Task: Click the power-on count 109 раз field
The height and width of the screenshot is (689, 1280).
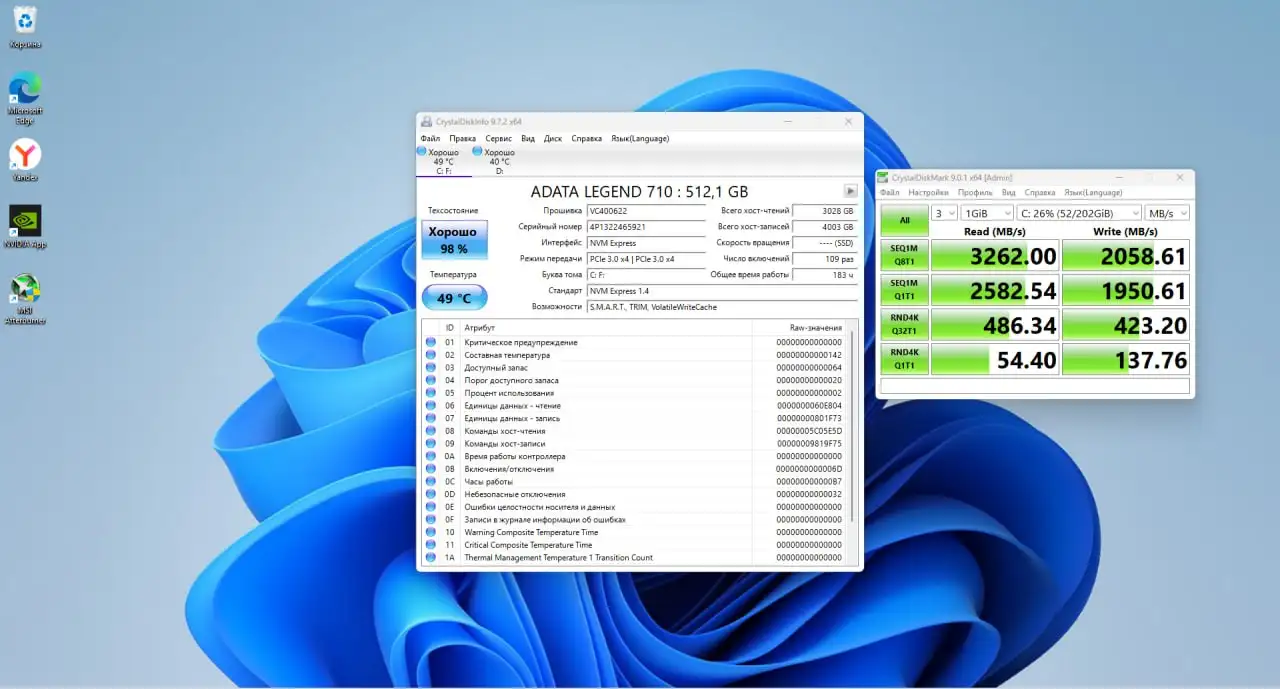Action: 825,259
